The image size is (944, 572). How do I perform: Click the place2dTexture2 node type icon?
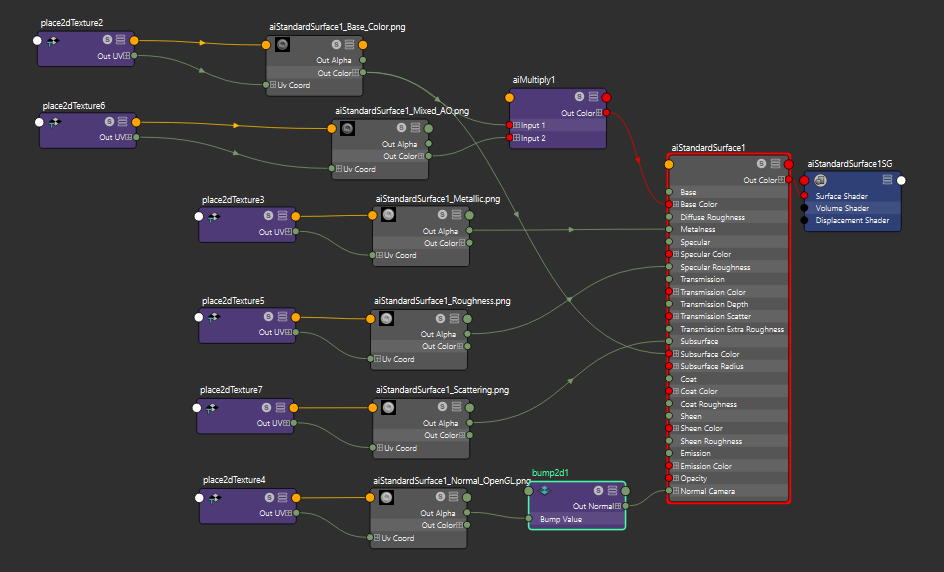pyautogui.click(x=53, y=41)
